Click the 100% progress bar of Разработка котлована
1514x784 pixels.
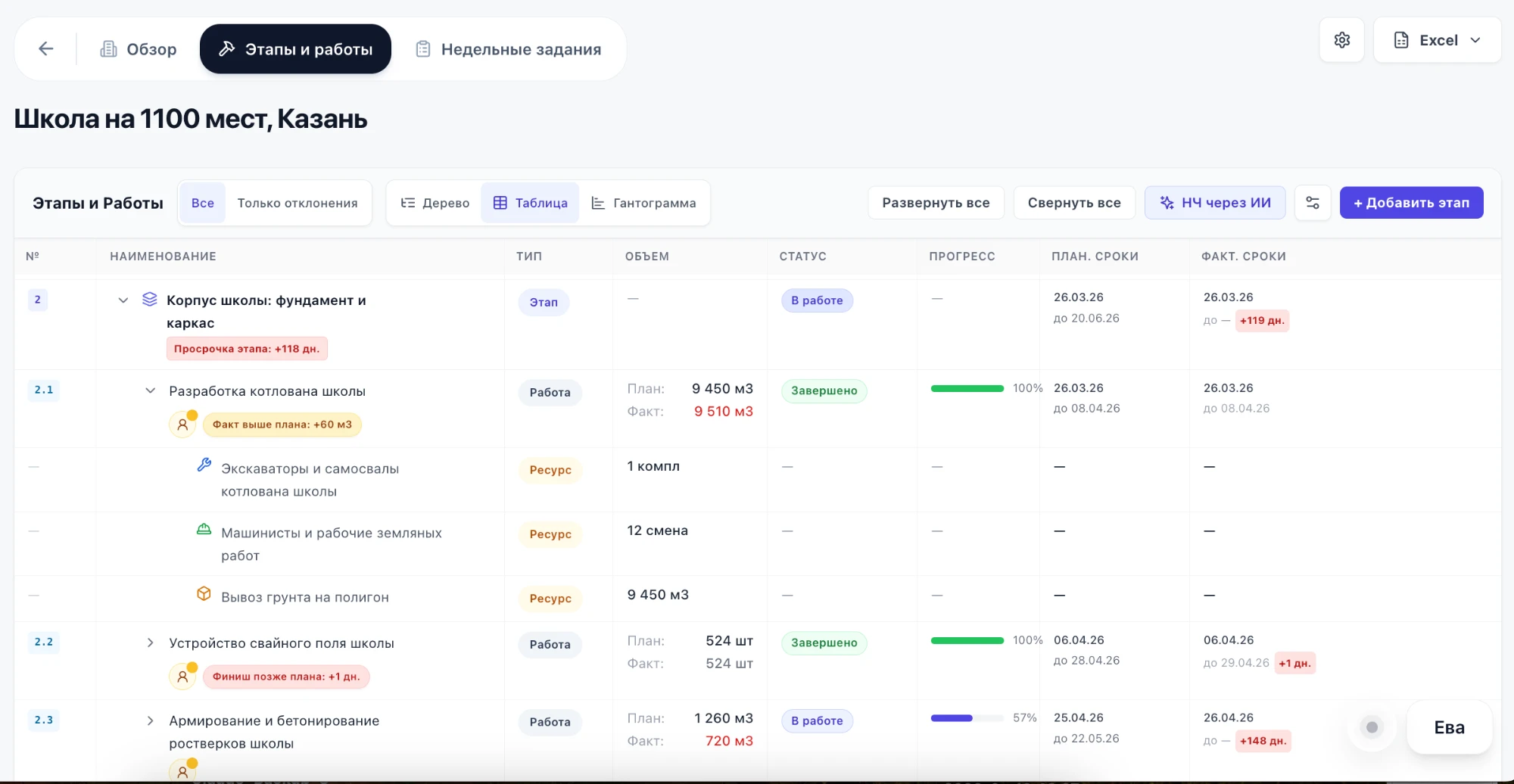click(967, 388)
